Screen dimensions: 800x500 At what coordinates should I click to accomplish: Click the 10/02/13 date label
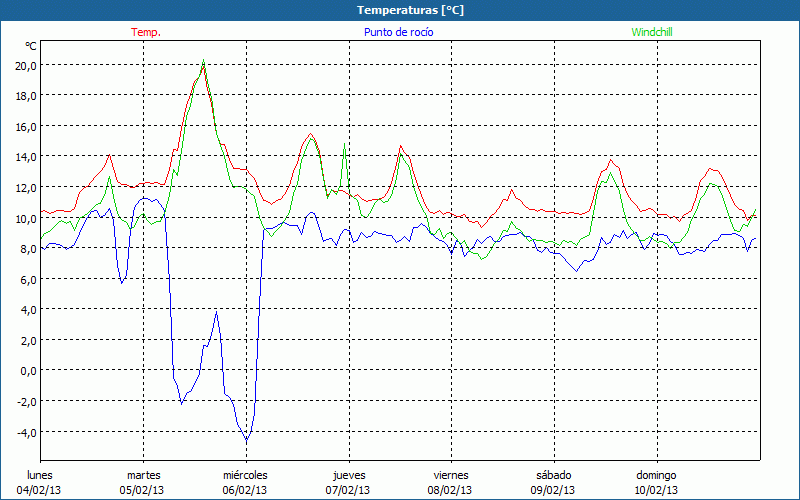tap(656, 490)
